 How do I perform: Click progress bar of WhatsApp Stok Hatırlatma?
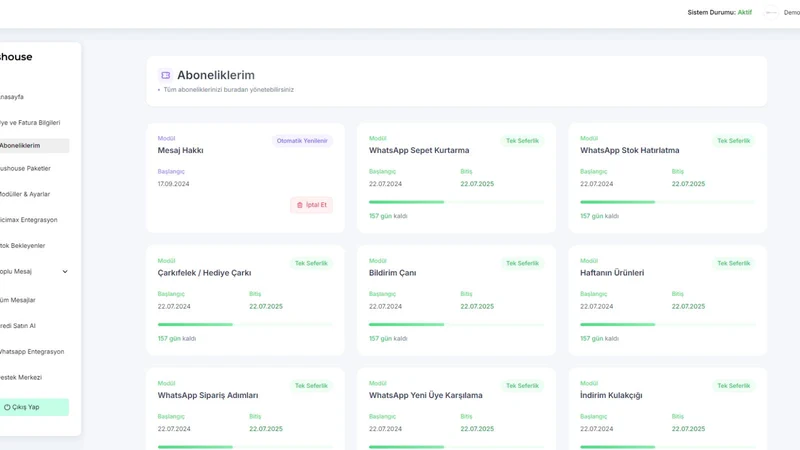667,202
